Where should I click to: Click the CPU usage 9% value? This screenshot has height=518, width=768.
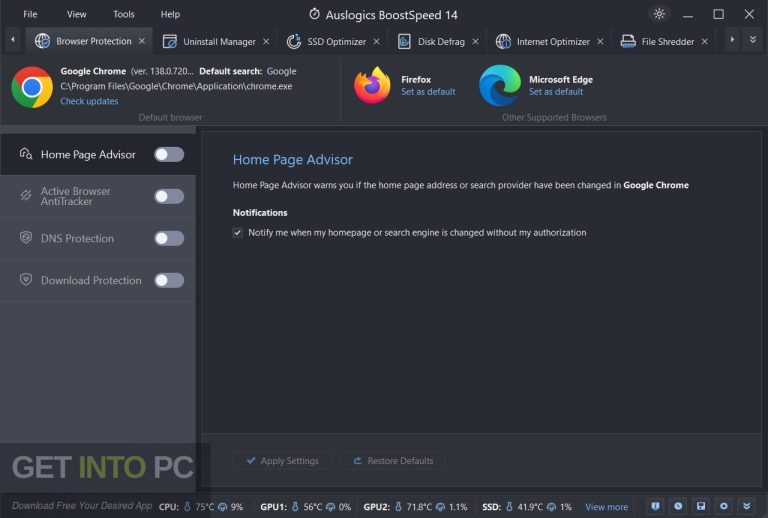[237, 507]
